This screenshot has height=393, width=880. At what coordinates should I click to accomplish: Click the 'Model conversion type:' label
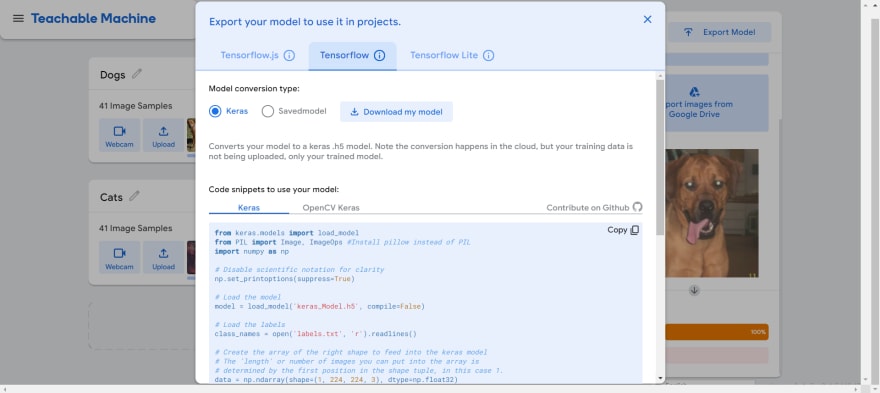pos(254,89)
